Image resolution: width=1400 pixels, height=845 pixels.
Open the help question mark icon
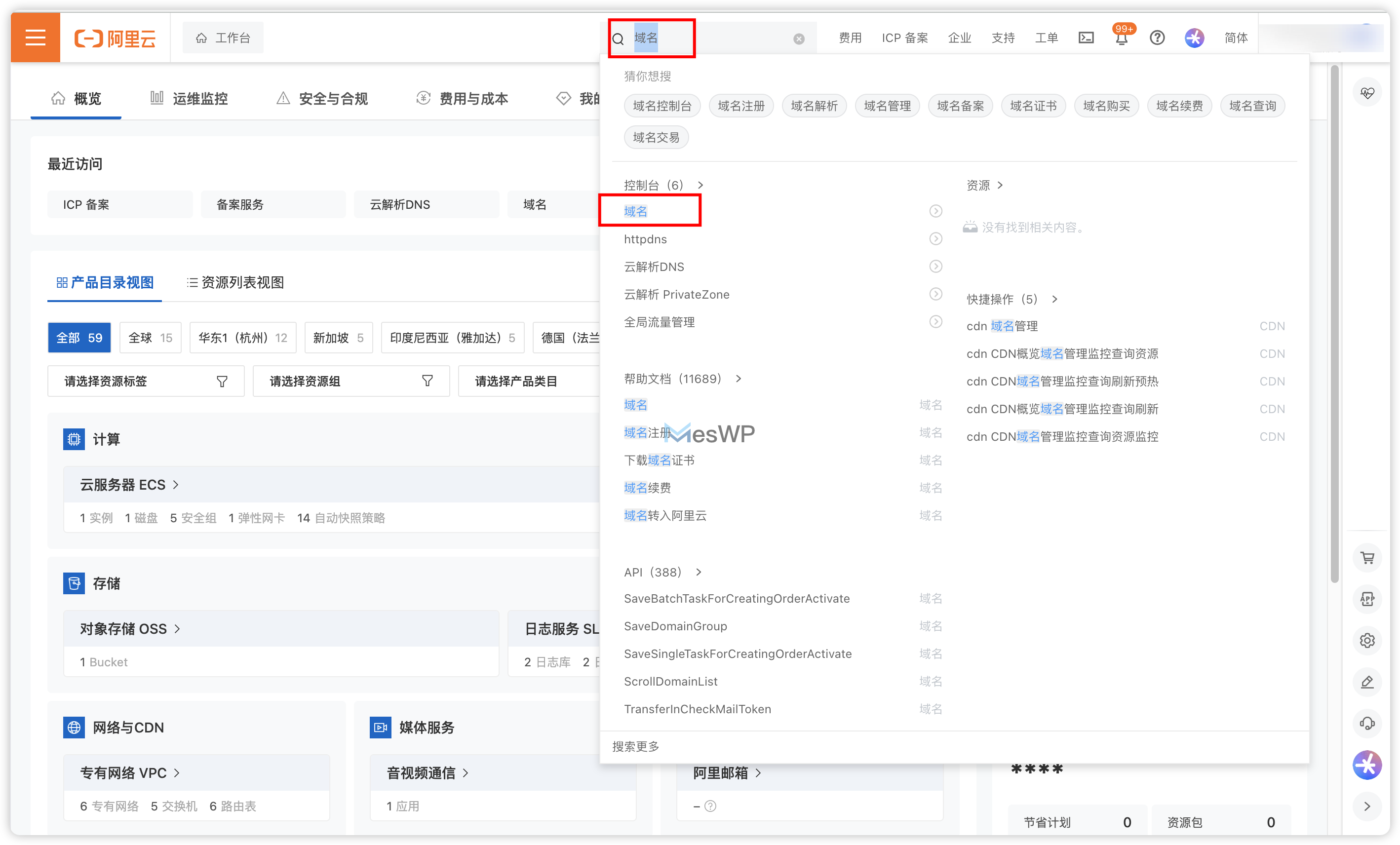tap(1157, 38)
